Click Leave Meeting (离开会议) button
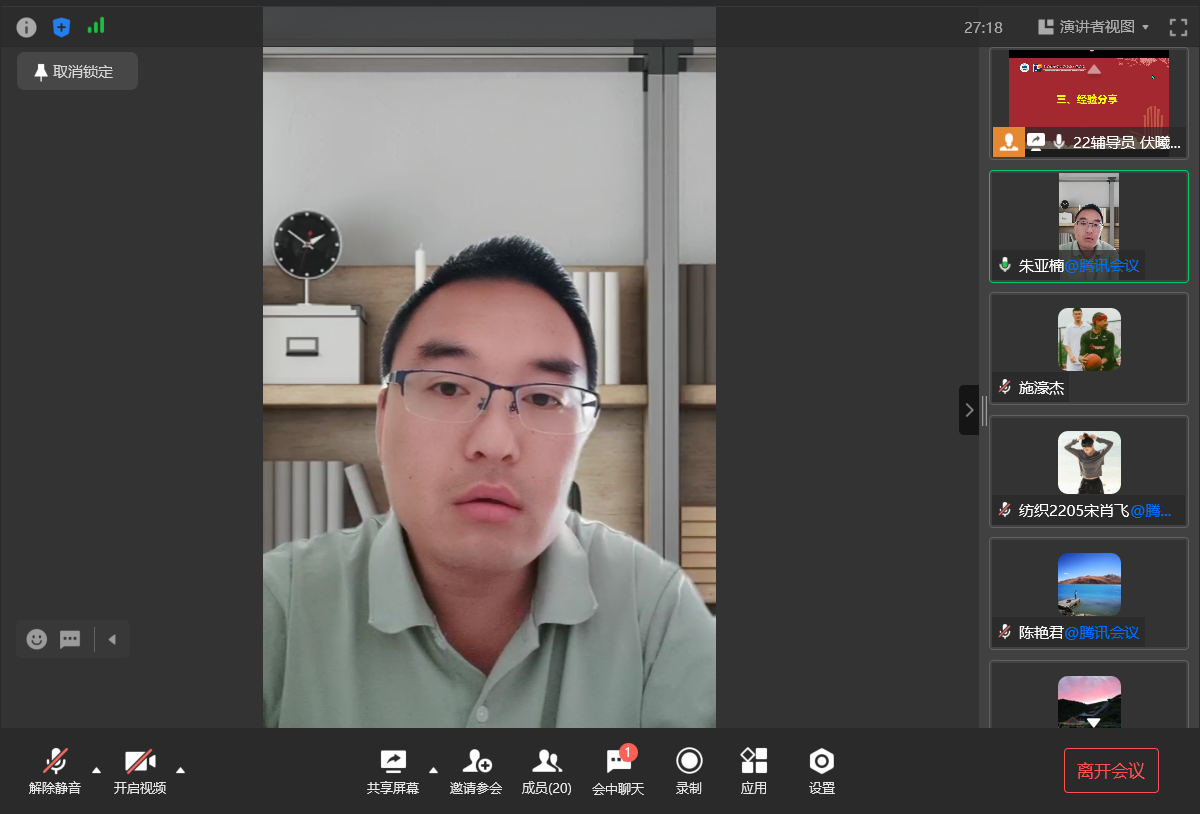This screenshot has height=814, width=1200. [1111, 770]
